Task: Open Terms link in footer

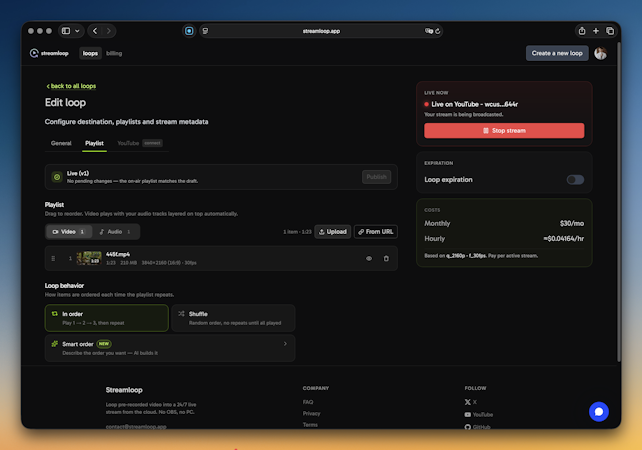Action: pos(310,425)
